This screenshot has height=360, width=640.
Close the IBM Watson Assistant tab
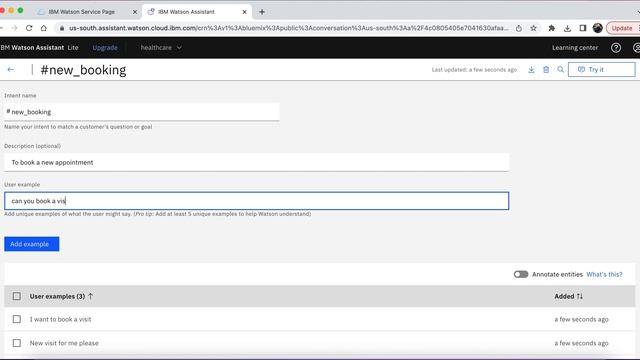244,12
